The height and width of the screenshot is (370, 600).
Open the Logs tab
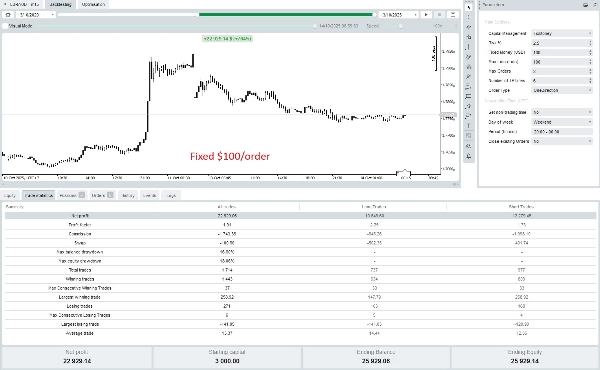tap(171, 196)
